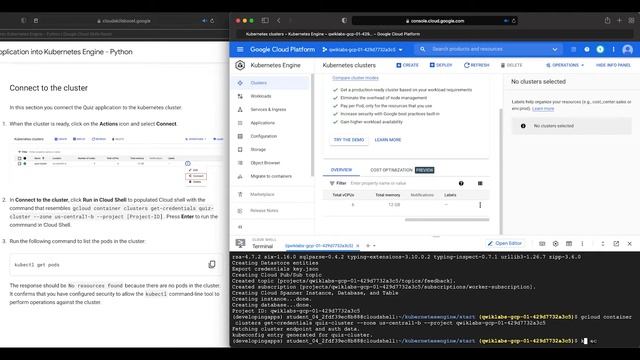
Task: Open the user account avatar
Action: tap(628, 49)
